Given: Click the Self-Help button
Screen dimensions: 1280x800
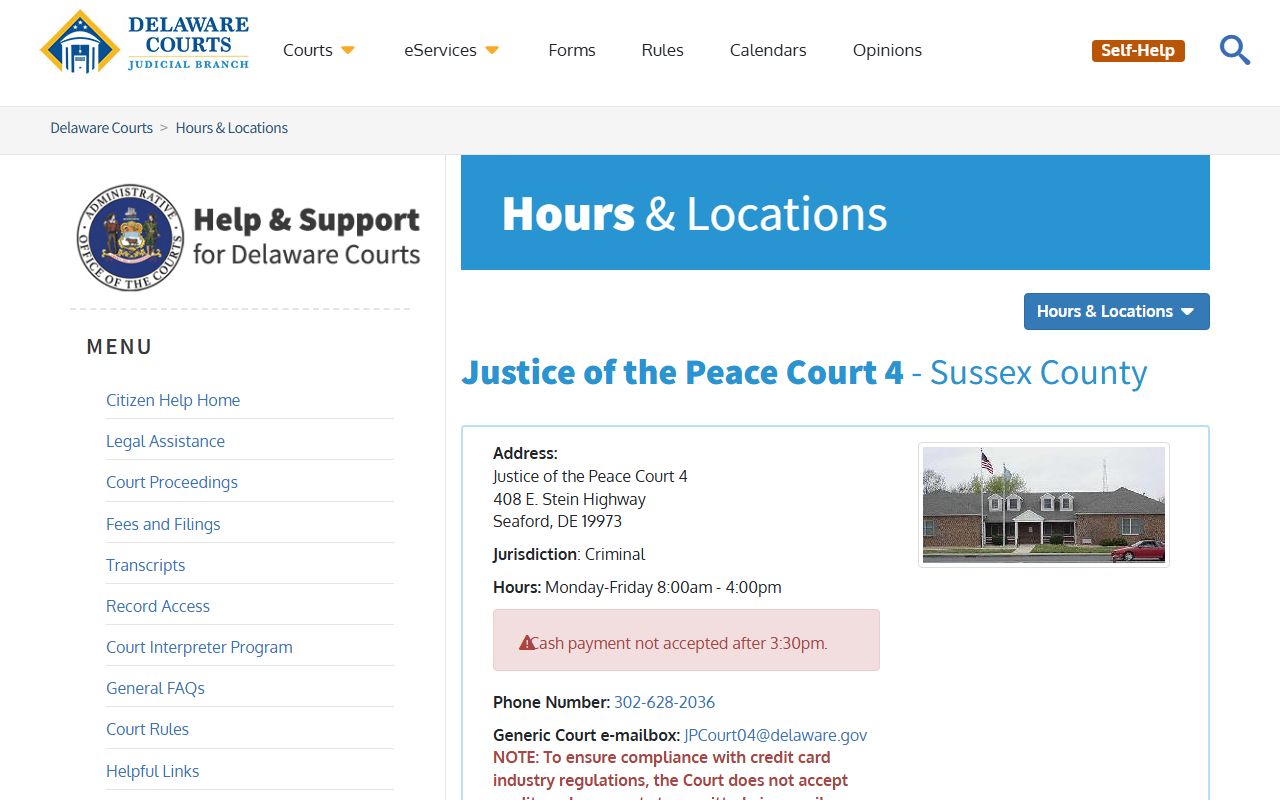Looking at the screenshot, I should coord(1138,50).
